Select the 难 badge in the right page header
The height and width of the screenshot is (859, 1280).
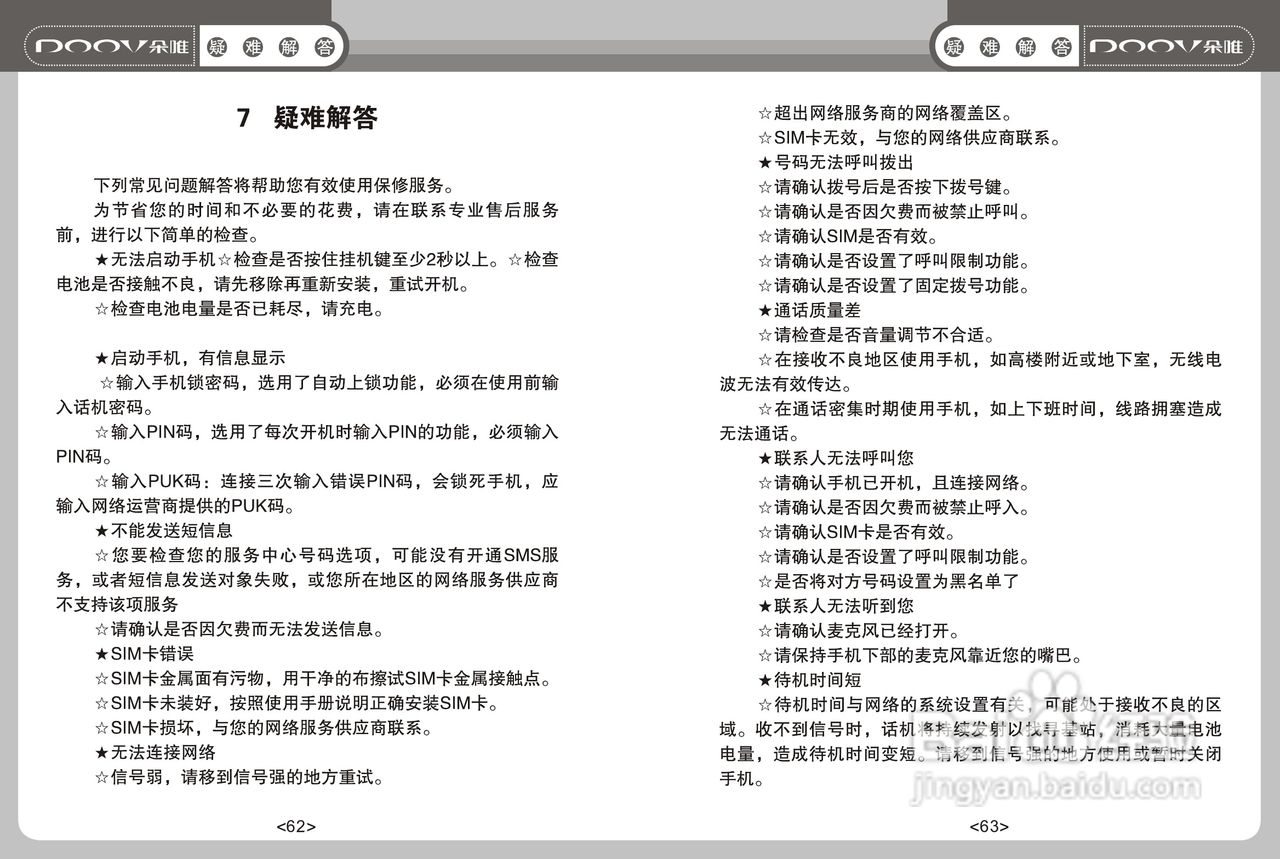click(x=988, y=45)
